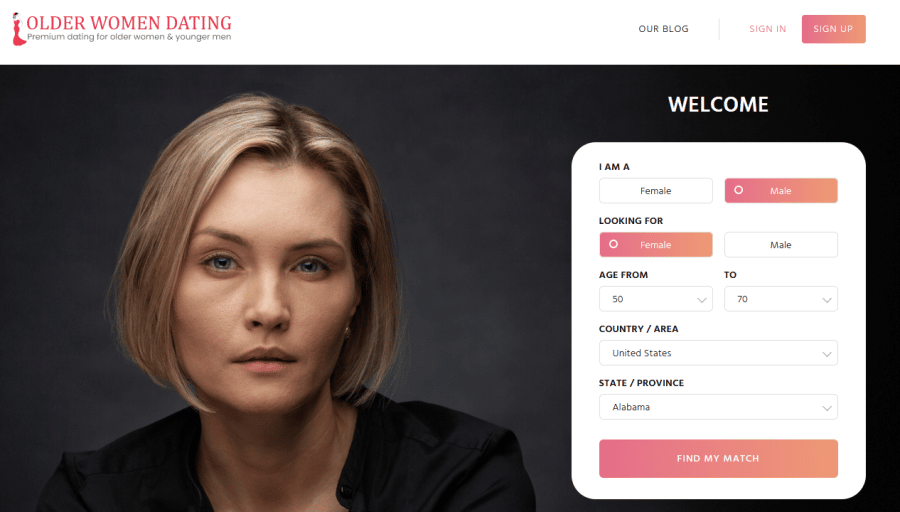900x512 pixels.
Task: Select Male under Looking For
Action: click(781, 245)
